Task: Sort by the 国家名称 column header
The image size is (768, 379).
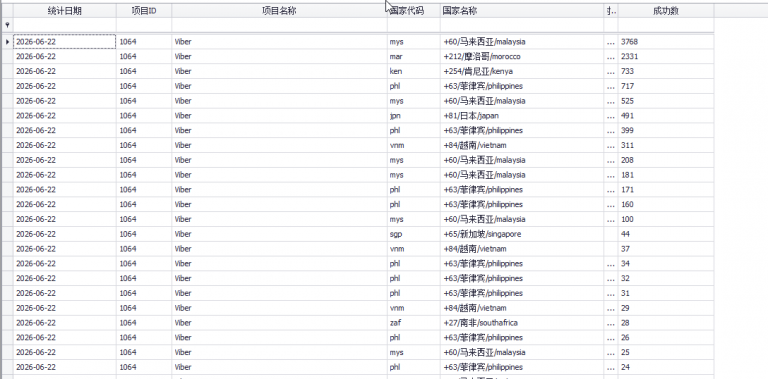Action: tap(522, 11)
